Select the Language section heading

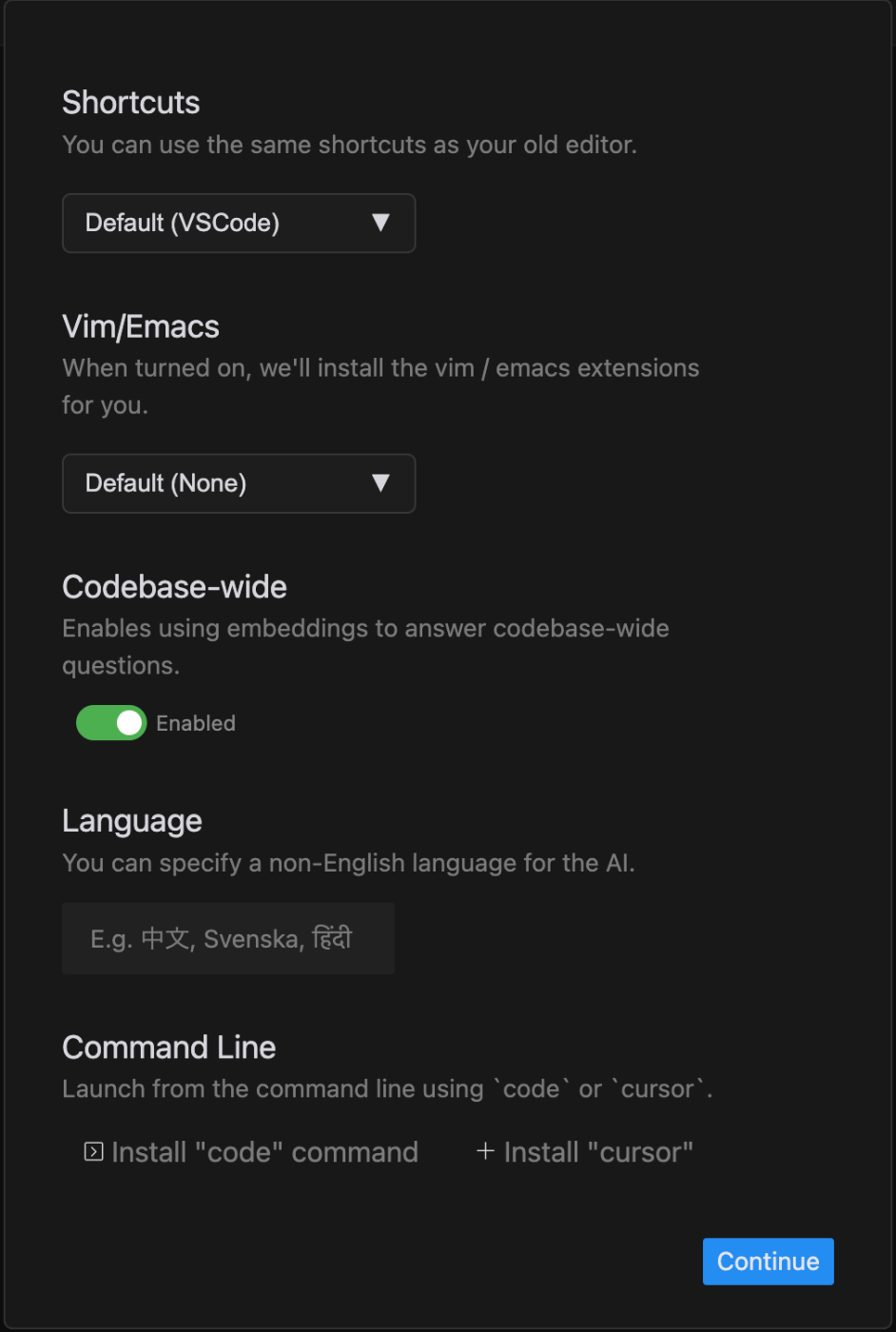132,821
